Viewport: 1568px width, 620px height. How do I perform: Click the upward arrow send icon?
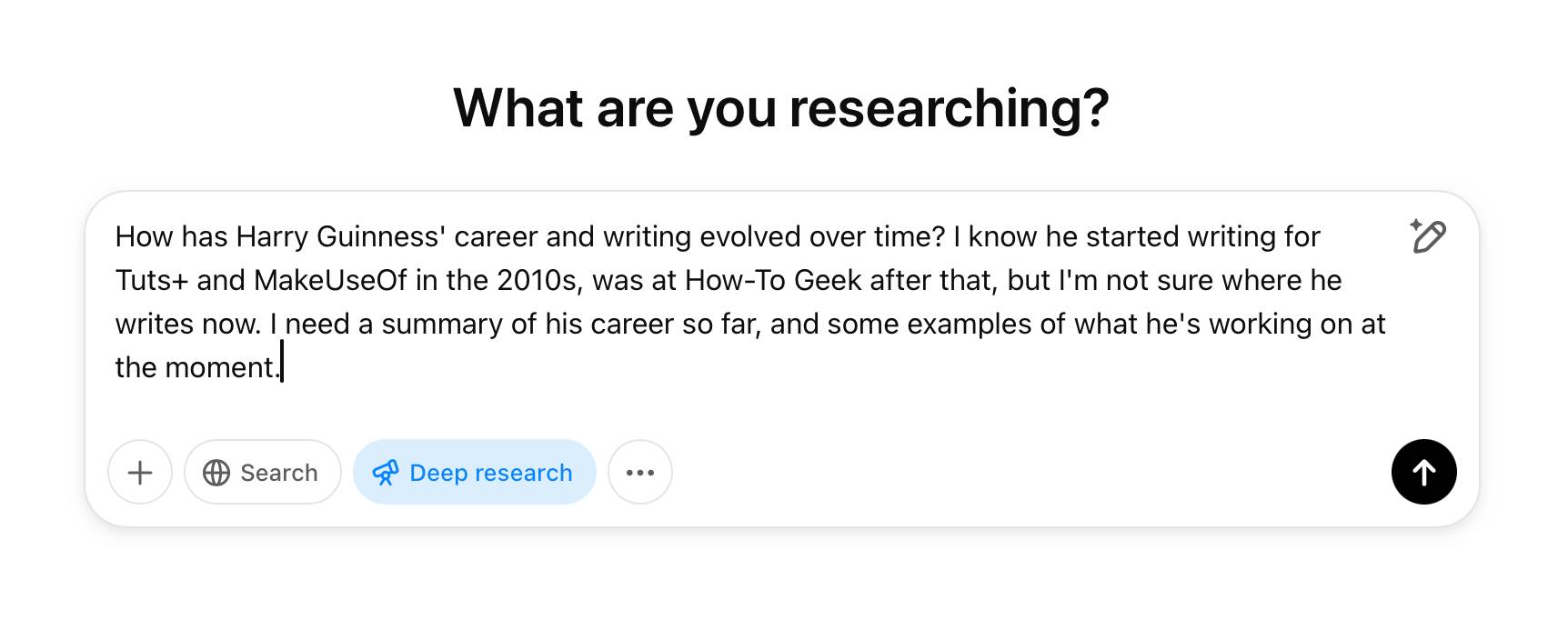[1424, 472]
